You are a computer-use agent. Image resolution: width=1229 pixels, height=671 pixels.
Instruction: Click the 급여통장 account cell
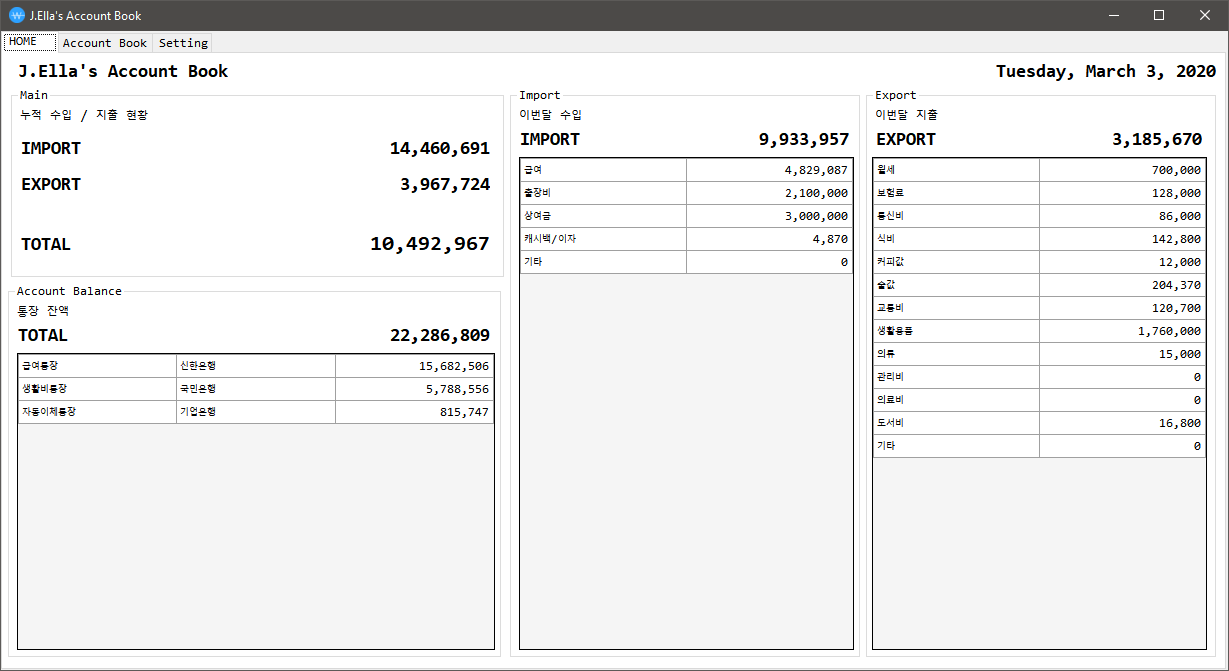pyautogui.click(x=98, y=366)
